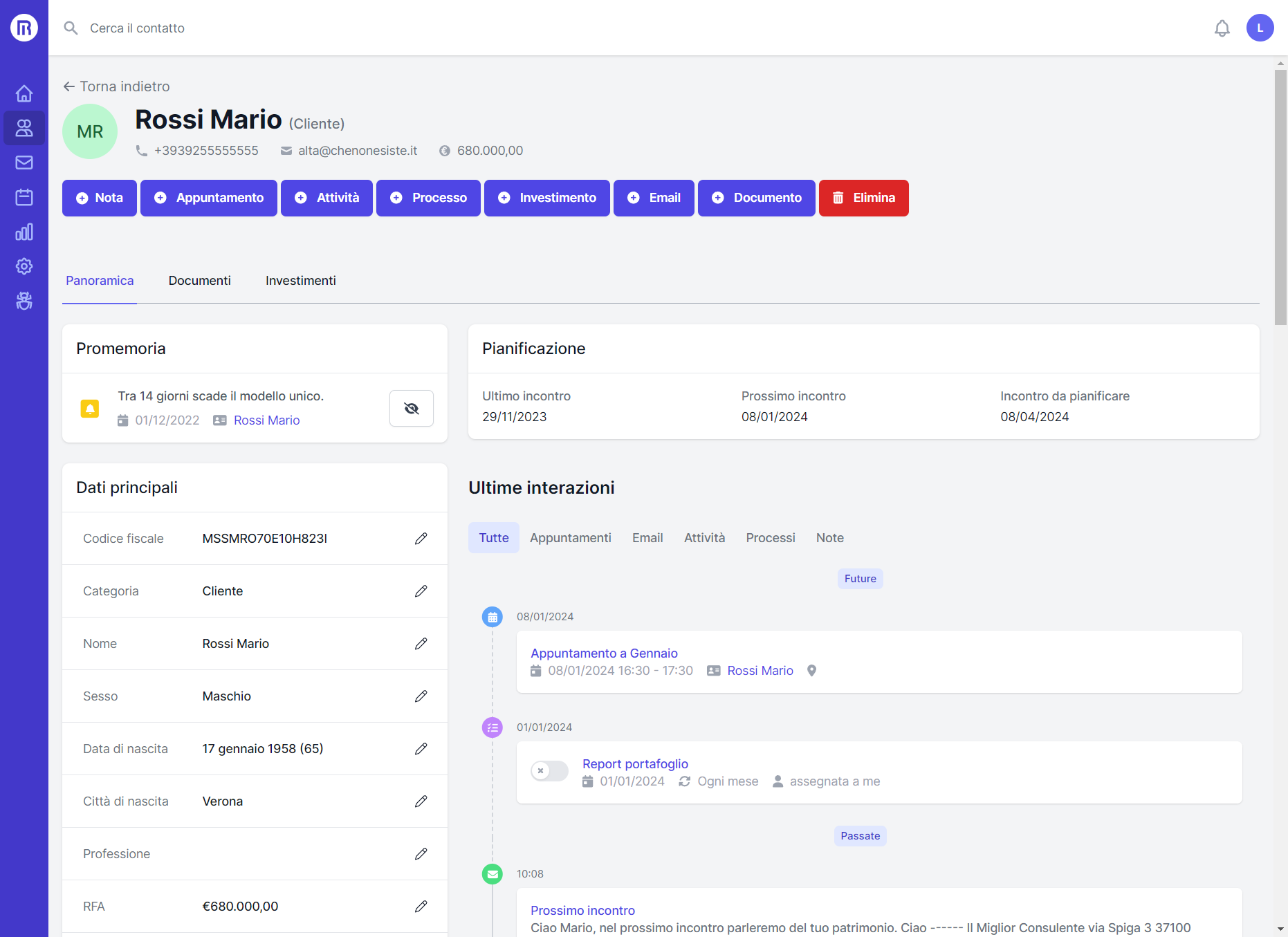The height and width of the screenshot is (937, 1288).
Task: Click the app logo at top left
Action: pyautogui.click(x=24, y=28)
